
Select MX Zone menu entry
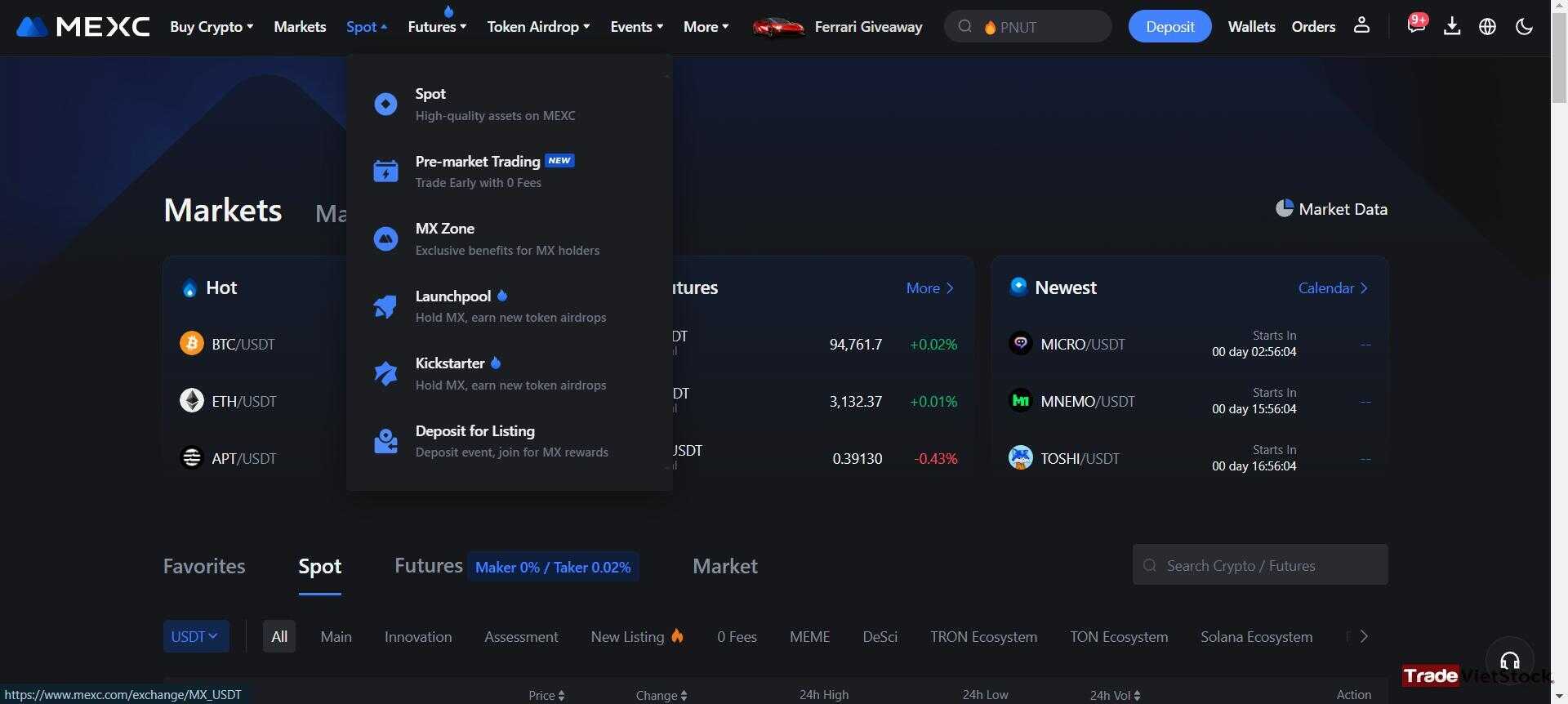tap(510, 239)
